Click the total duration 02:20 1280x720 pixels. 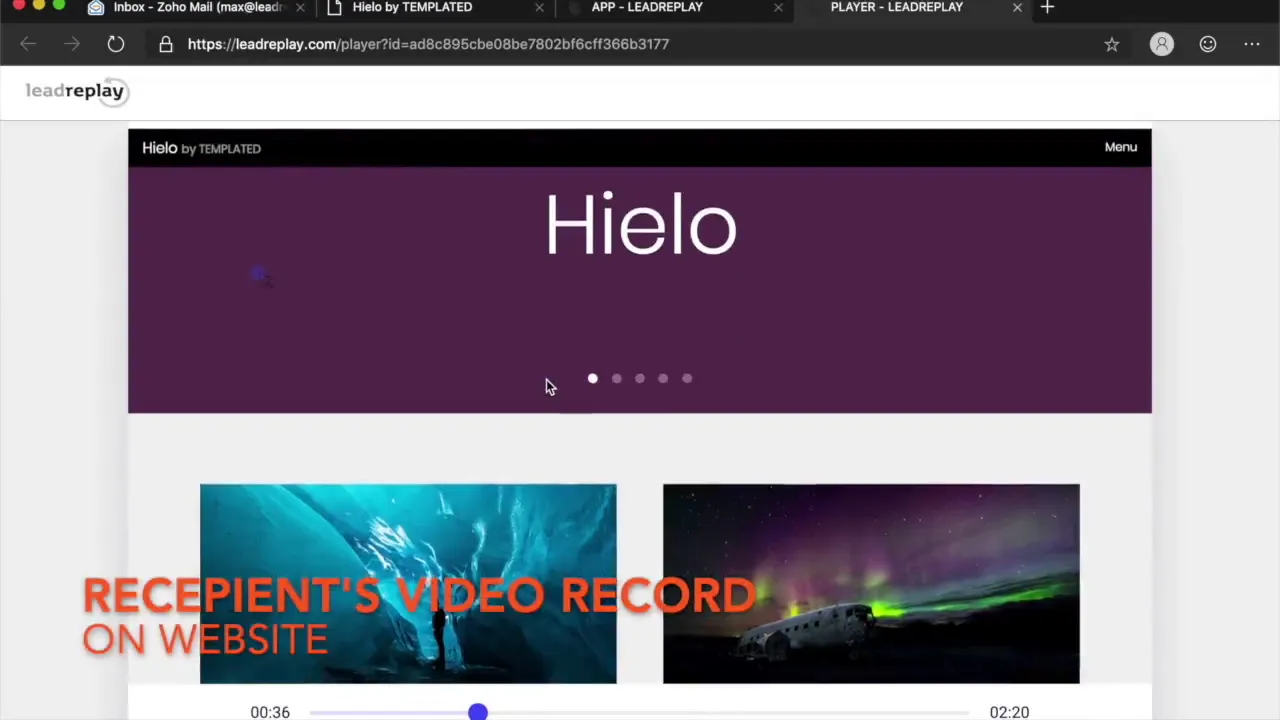point(1009,712)
